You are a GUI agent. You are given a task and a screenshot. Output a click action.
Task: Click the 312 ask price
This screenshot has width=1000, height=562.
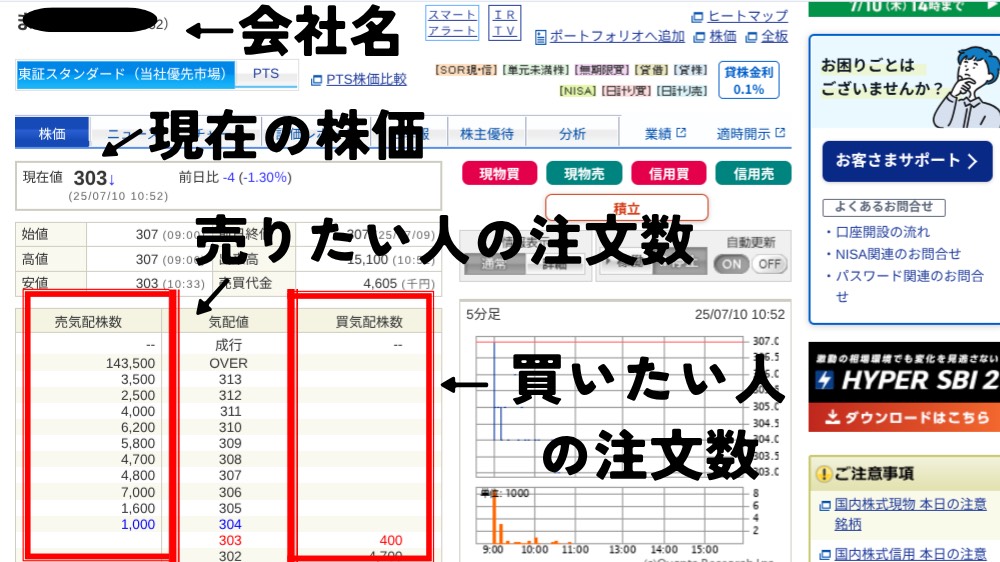pos(230,396)
